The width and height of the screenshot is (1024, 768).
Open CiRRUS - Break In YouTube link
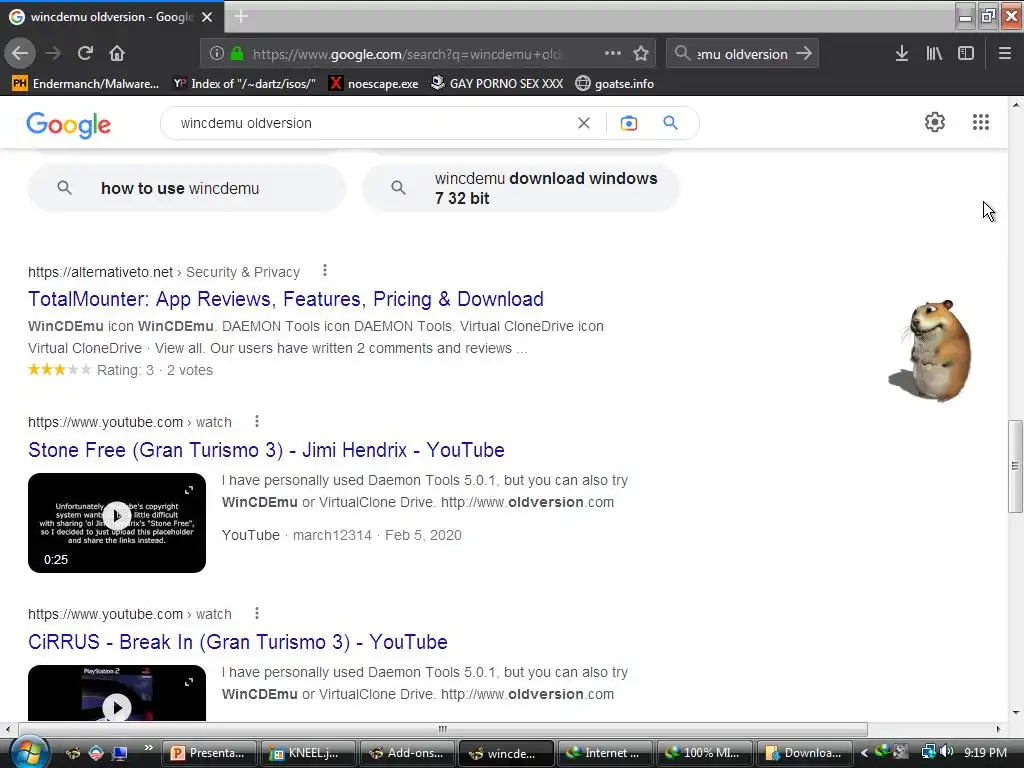click(238, 642)
